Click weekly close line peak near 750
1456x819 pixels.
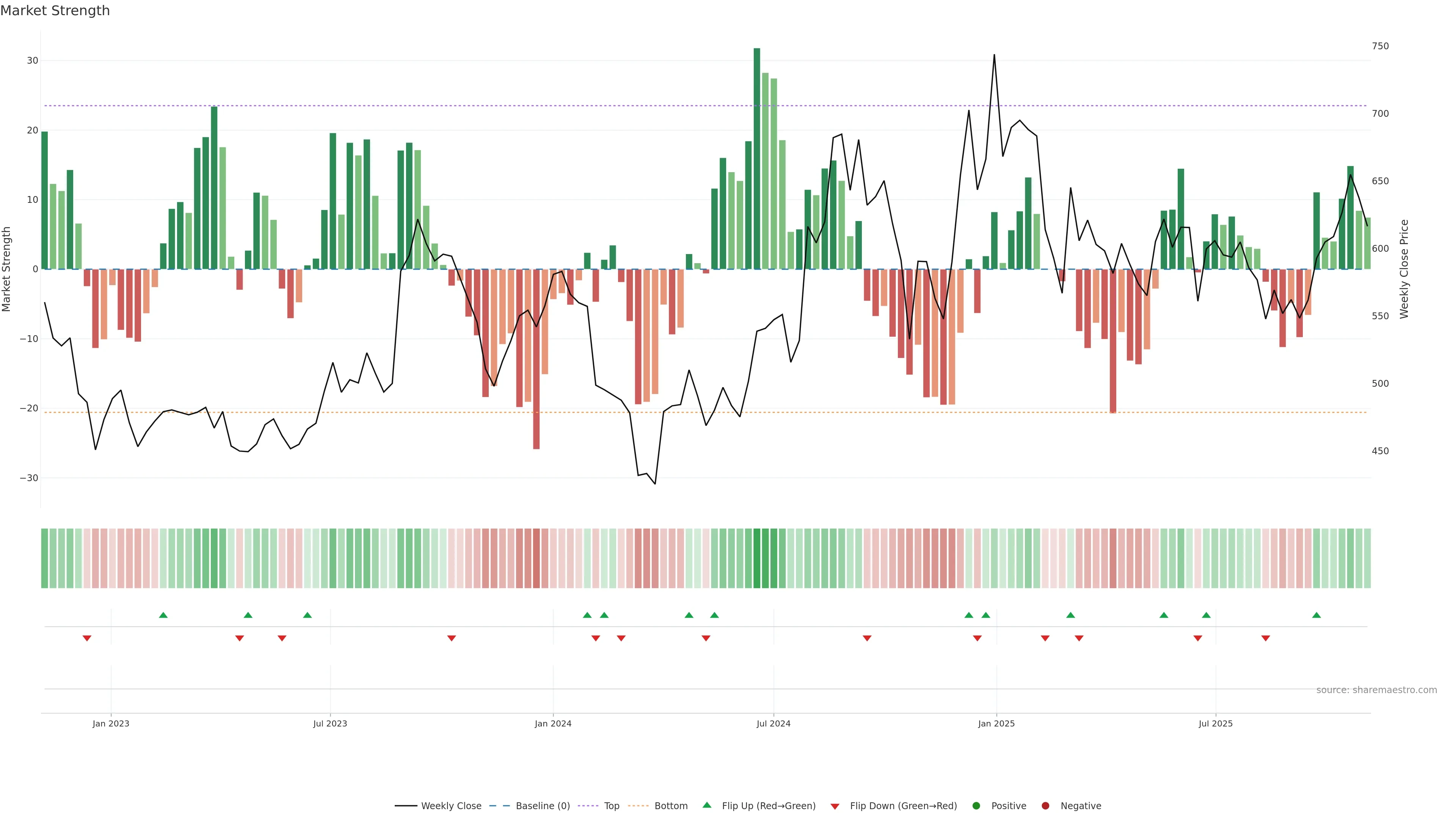[994, 55]
